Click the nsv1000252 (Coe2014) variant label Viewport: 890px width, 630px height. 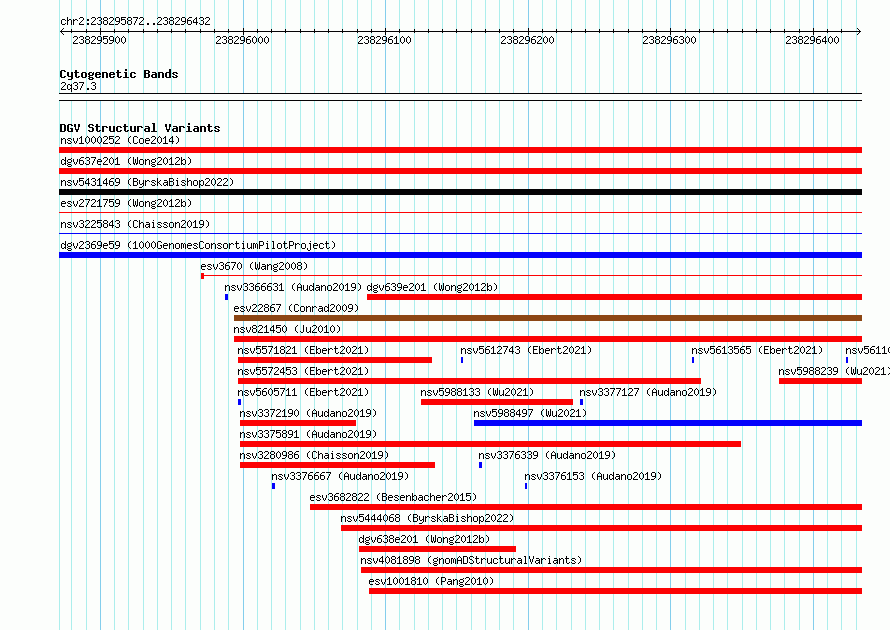point(120,140)
